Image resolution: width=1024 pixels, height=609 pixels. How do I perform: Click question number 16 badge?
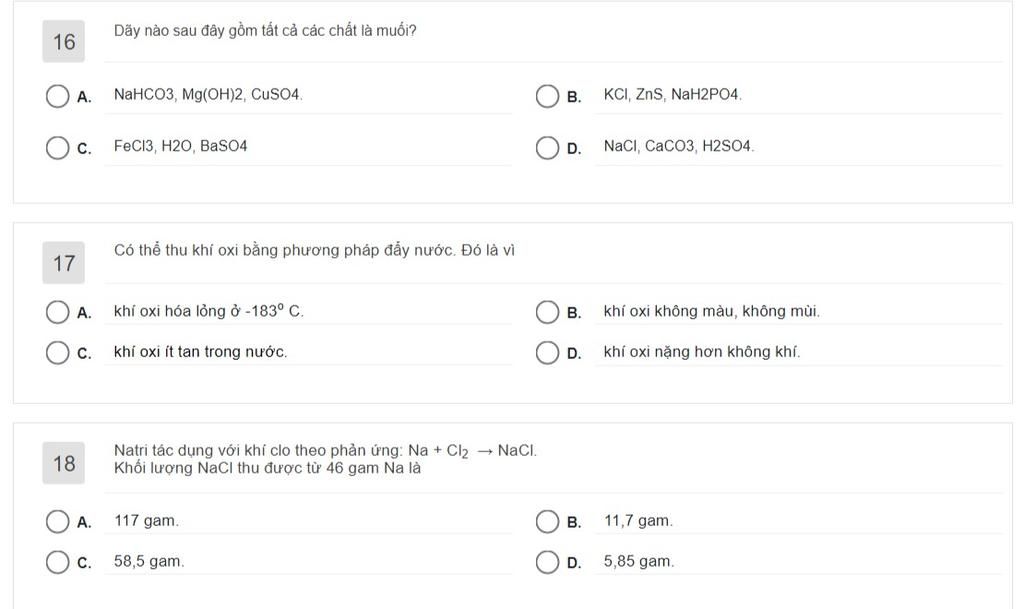click(x=64, y=42)
